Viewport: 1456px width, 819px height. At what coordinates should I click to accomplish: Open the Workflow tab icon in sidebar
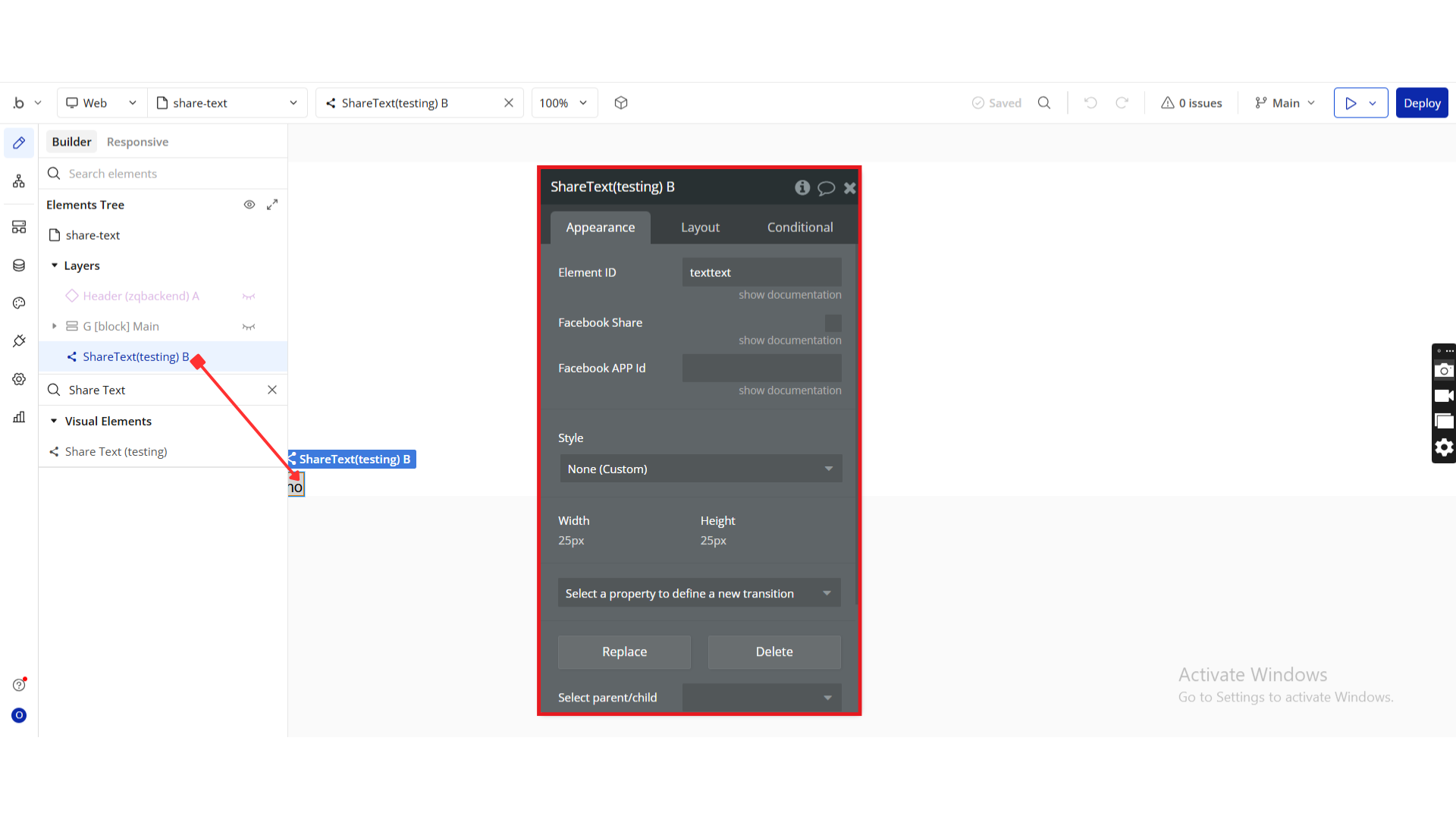point(19,181)
